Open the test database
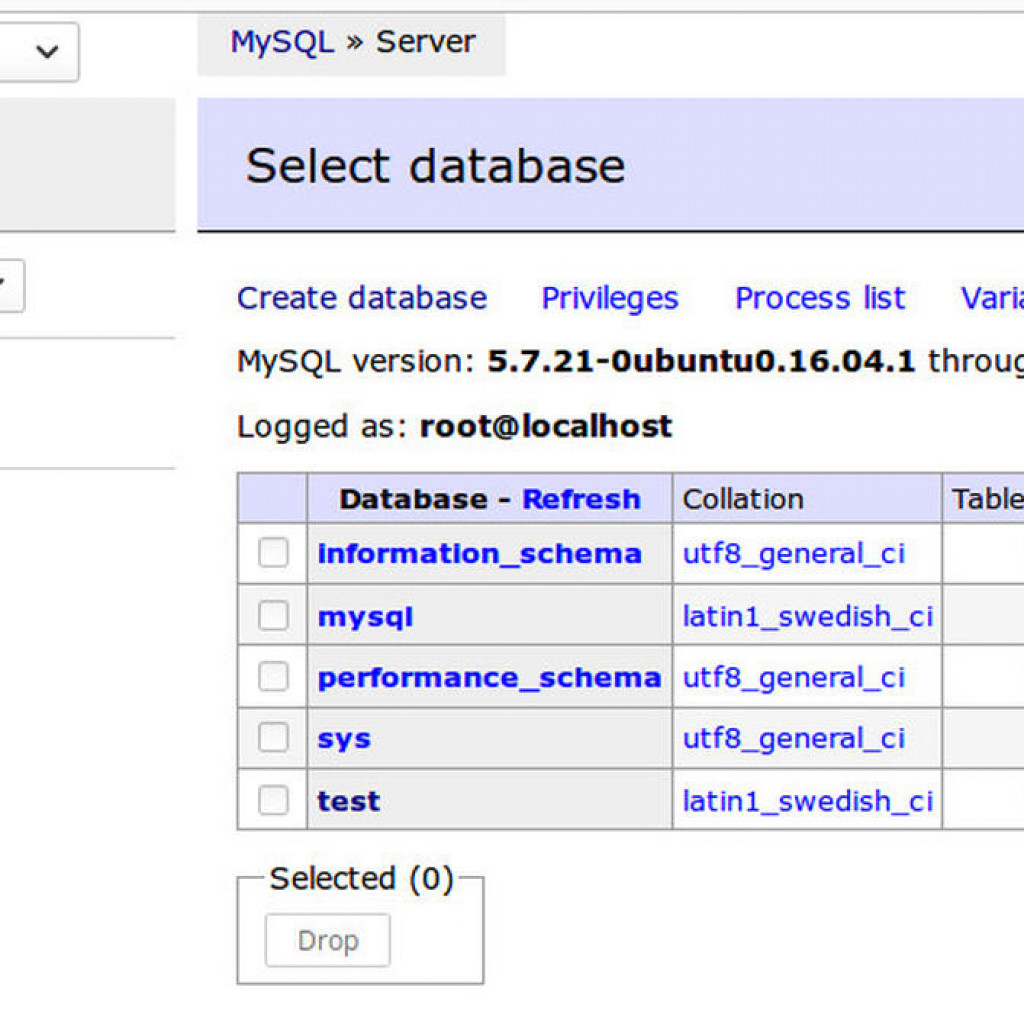This screenshot has width=1024, height=1024. pos(349,801)
